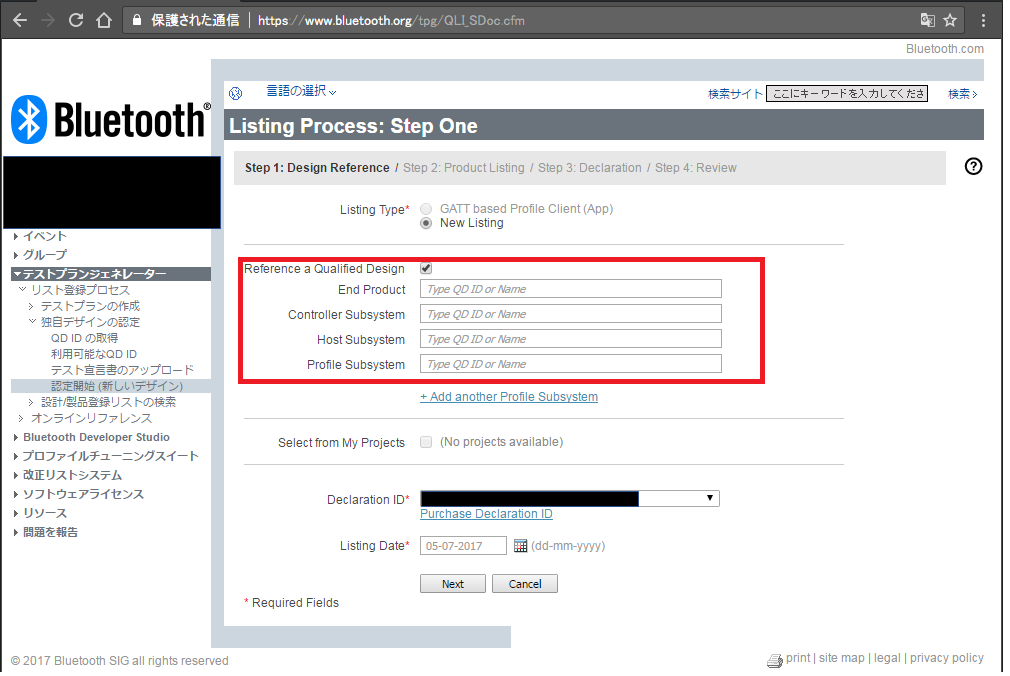Screen dimensions: 1010x676
Task: Open Bluetooth.com link at top
Action: tap(944, 49)
